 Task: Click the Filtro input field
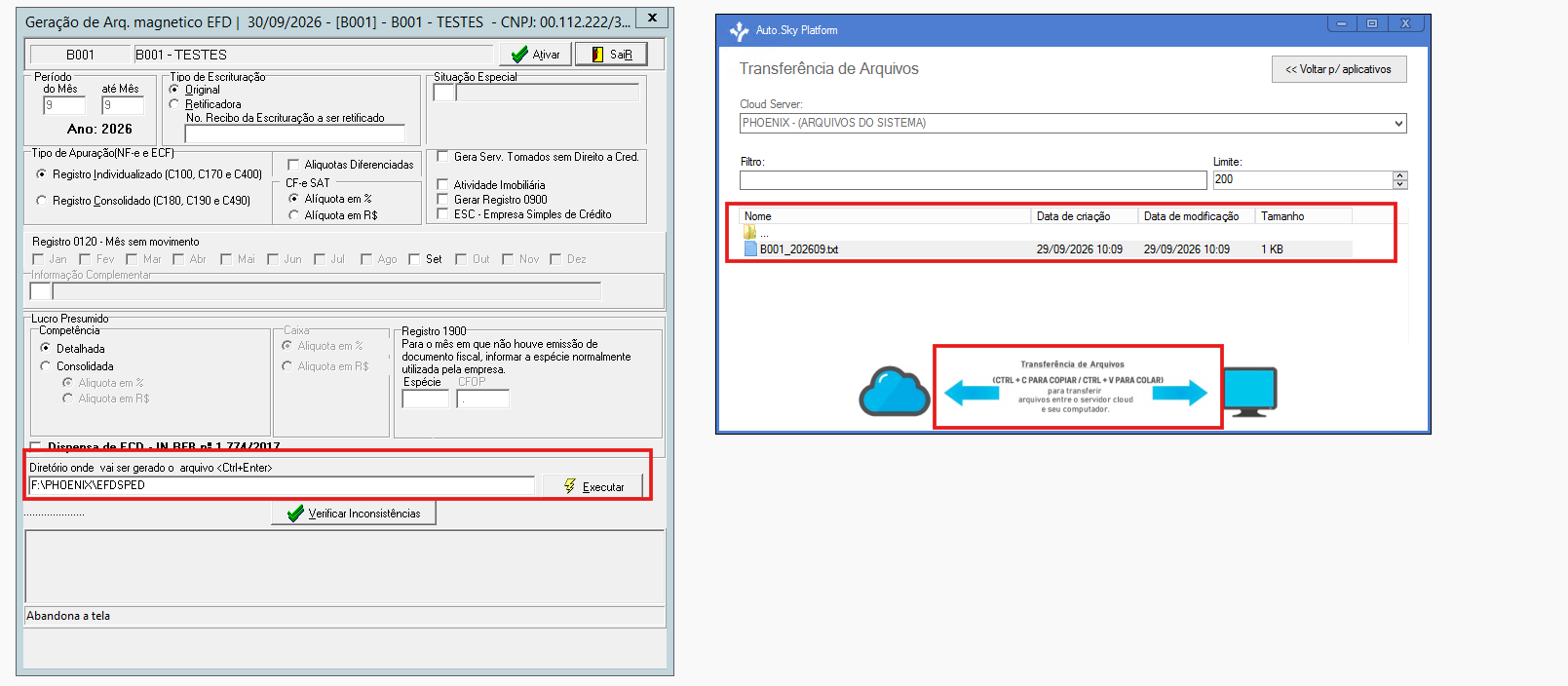(x=973, y=180)
